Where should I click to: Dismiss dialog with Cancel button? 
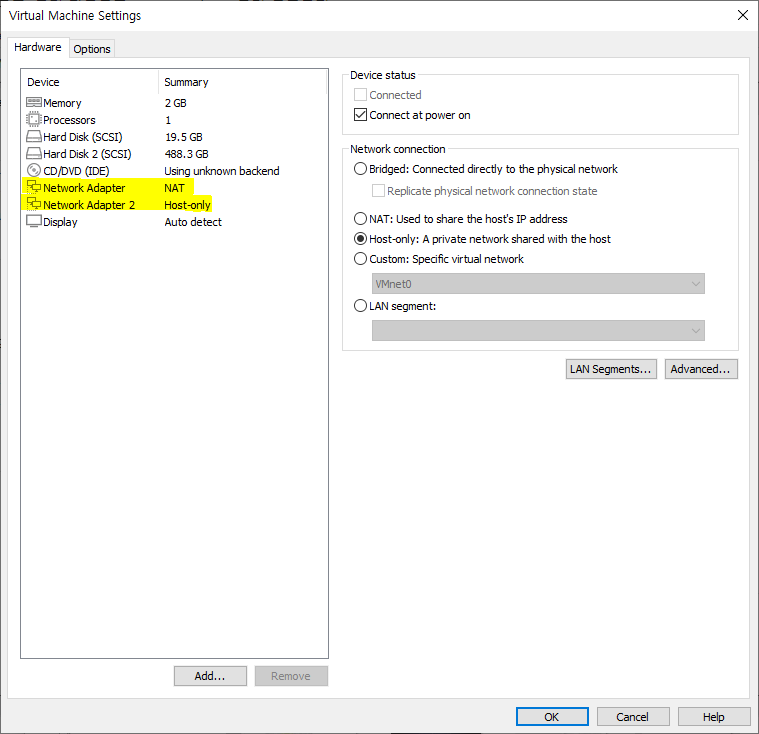click(633, 717)
